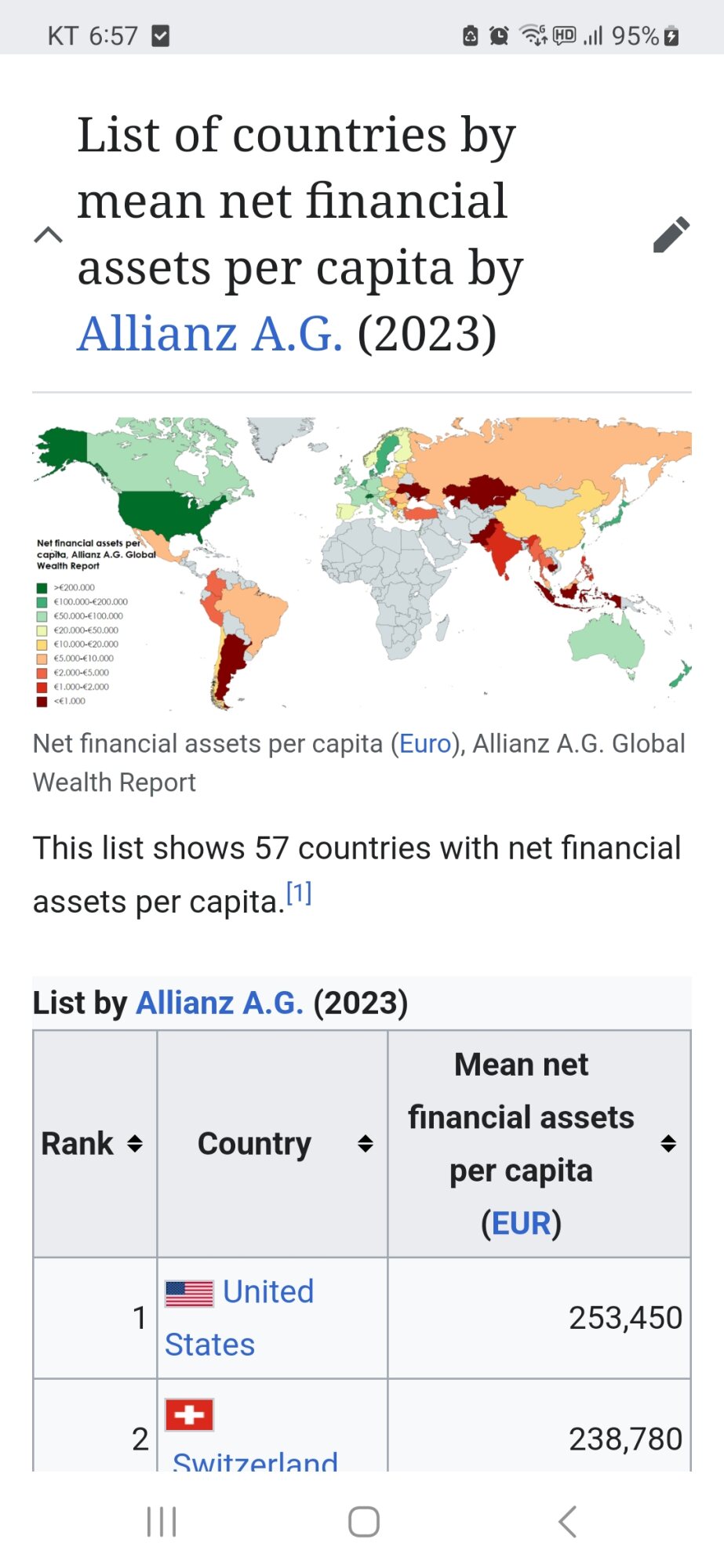Open Allianz A.G. link in table caption

pyautogui.click(x=220, y=1003)
